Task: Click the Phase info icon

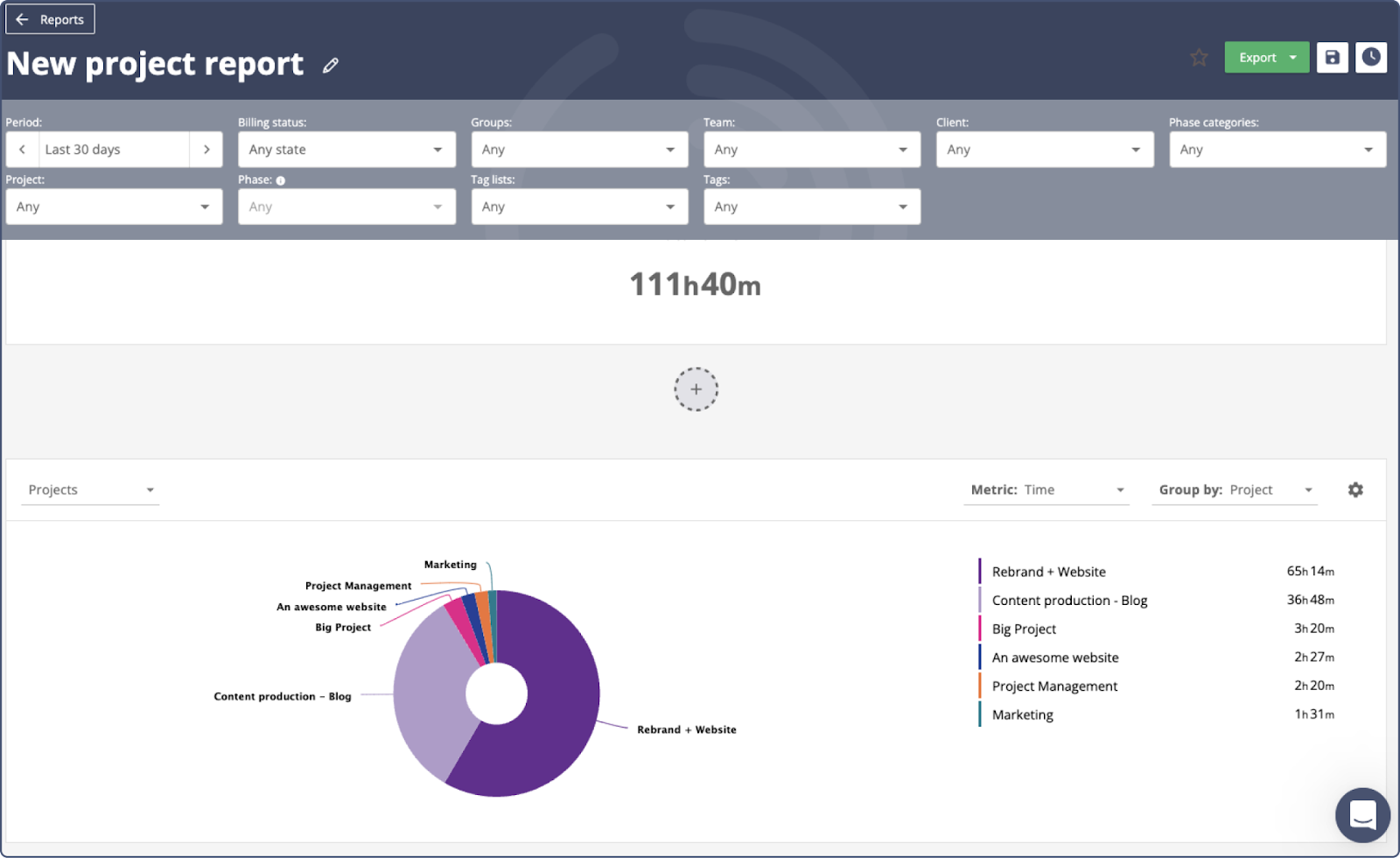Action: coord(281,180)
